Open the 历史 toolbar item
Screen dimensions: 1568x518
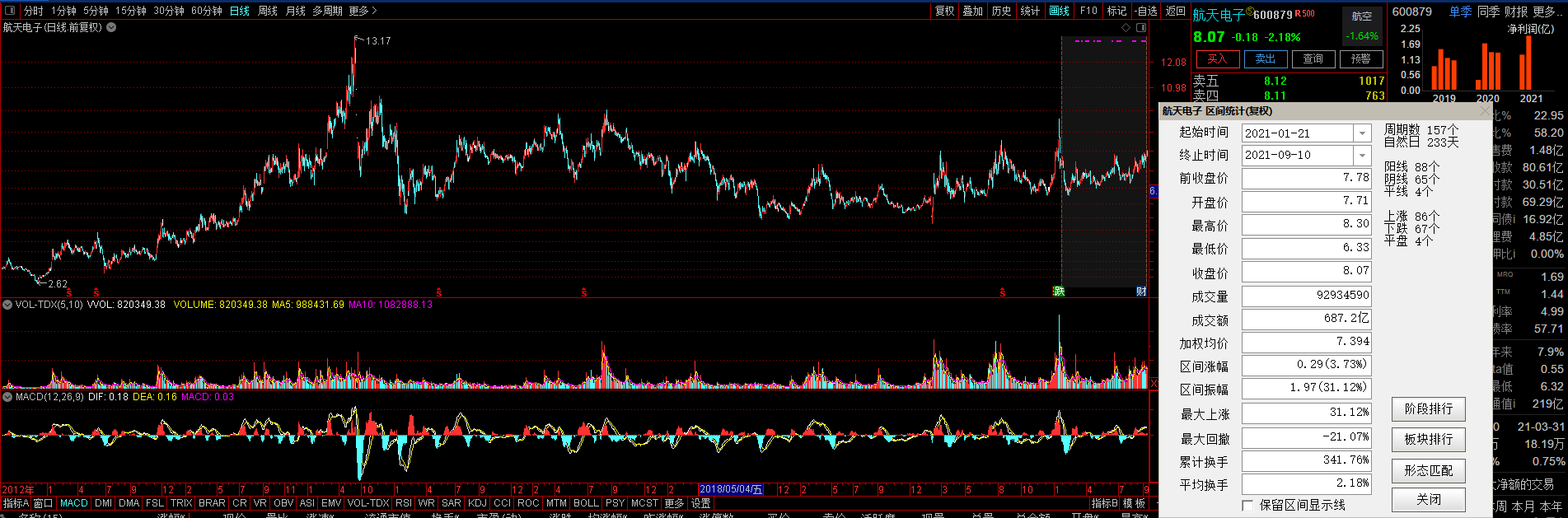pos(1002,11)
